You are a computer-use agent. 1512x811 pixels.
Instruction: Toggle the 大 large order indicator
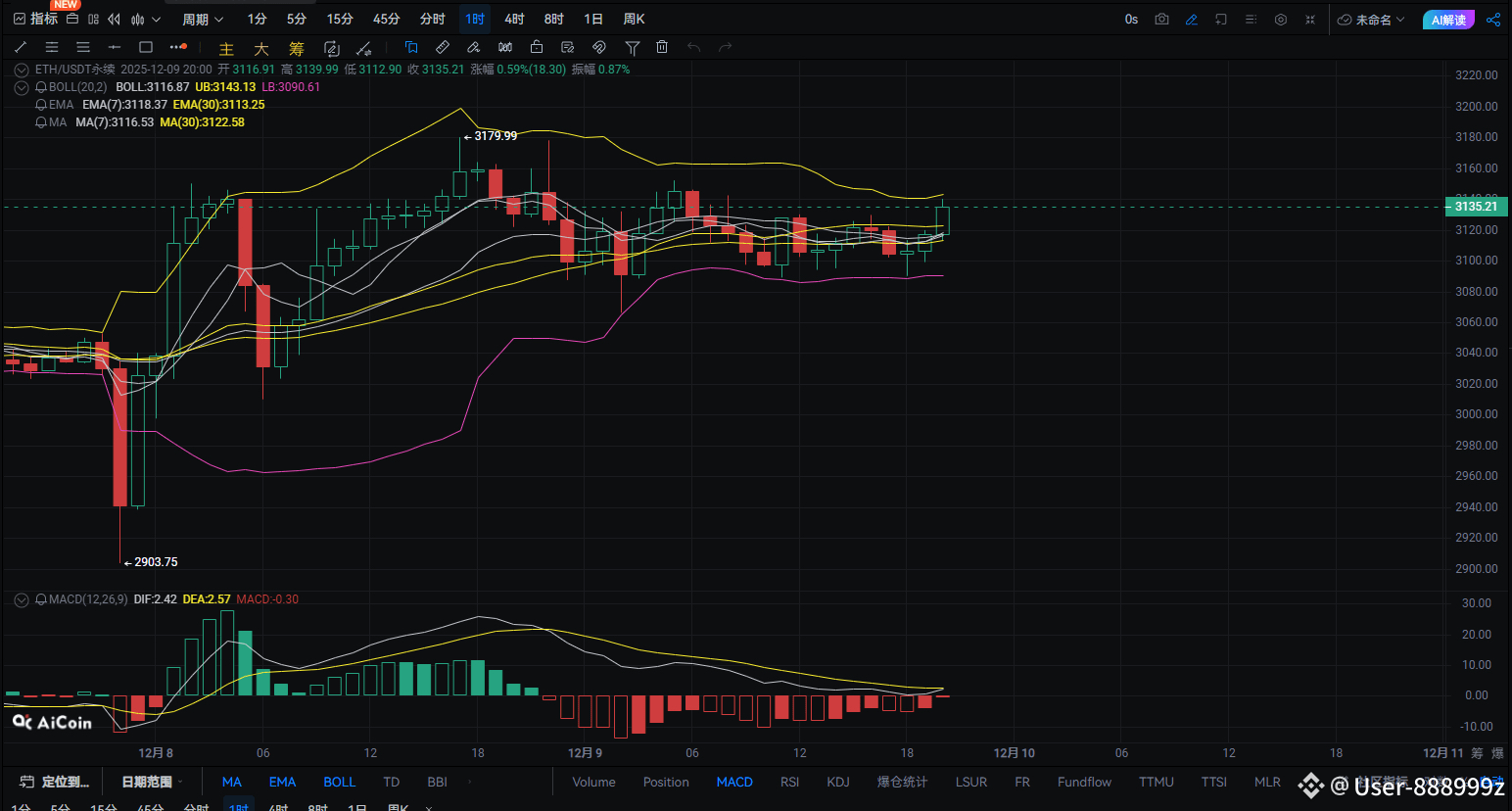coord(261,48)
